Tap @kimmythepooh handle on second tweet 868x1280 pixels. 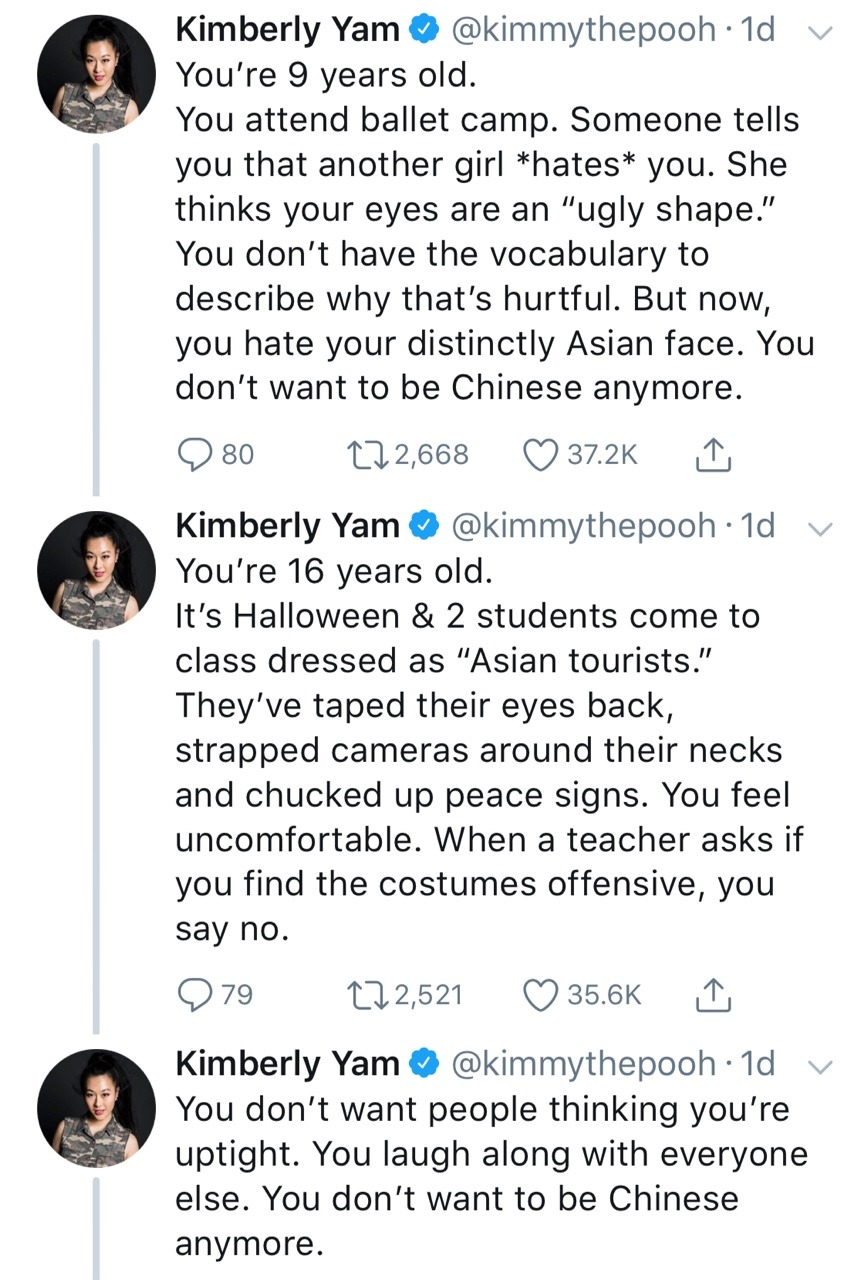(585, 528)
